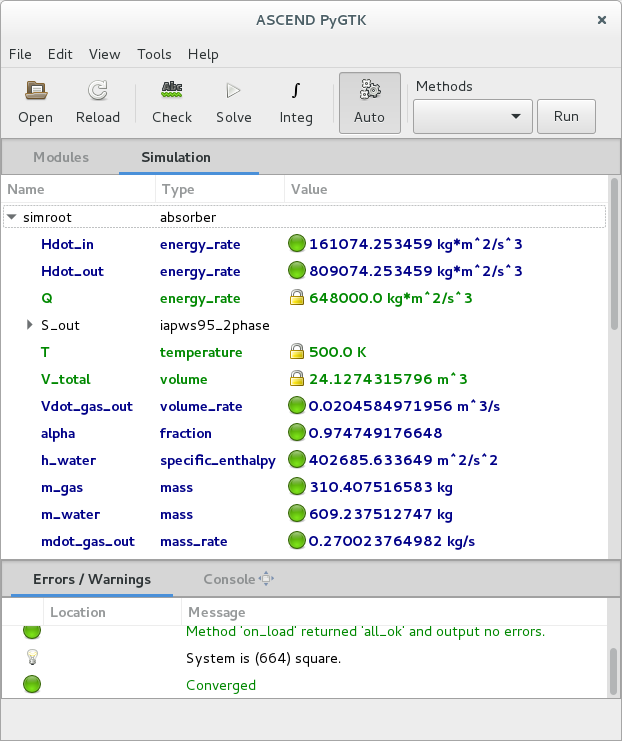Switch to the Modules tab
The image size is (622, 741).
pos(61,157)
